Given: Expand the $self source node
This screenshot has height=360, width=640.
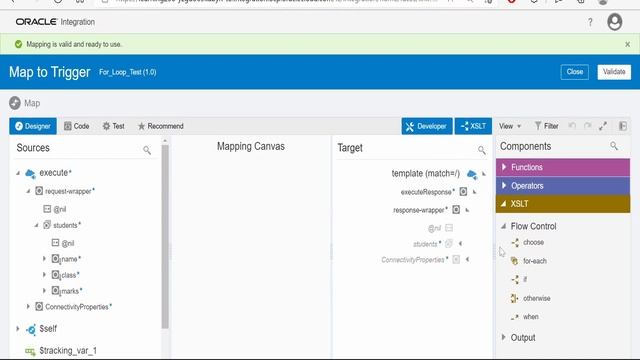Looking at the screenshot, I should 18,329.
